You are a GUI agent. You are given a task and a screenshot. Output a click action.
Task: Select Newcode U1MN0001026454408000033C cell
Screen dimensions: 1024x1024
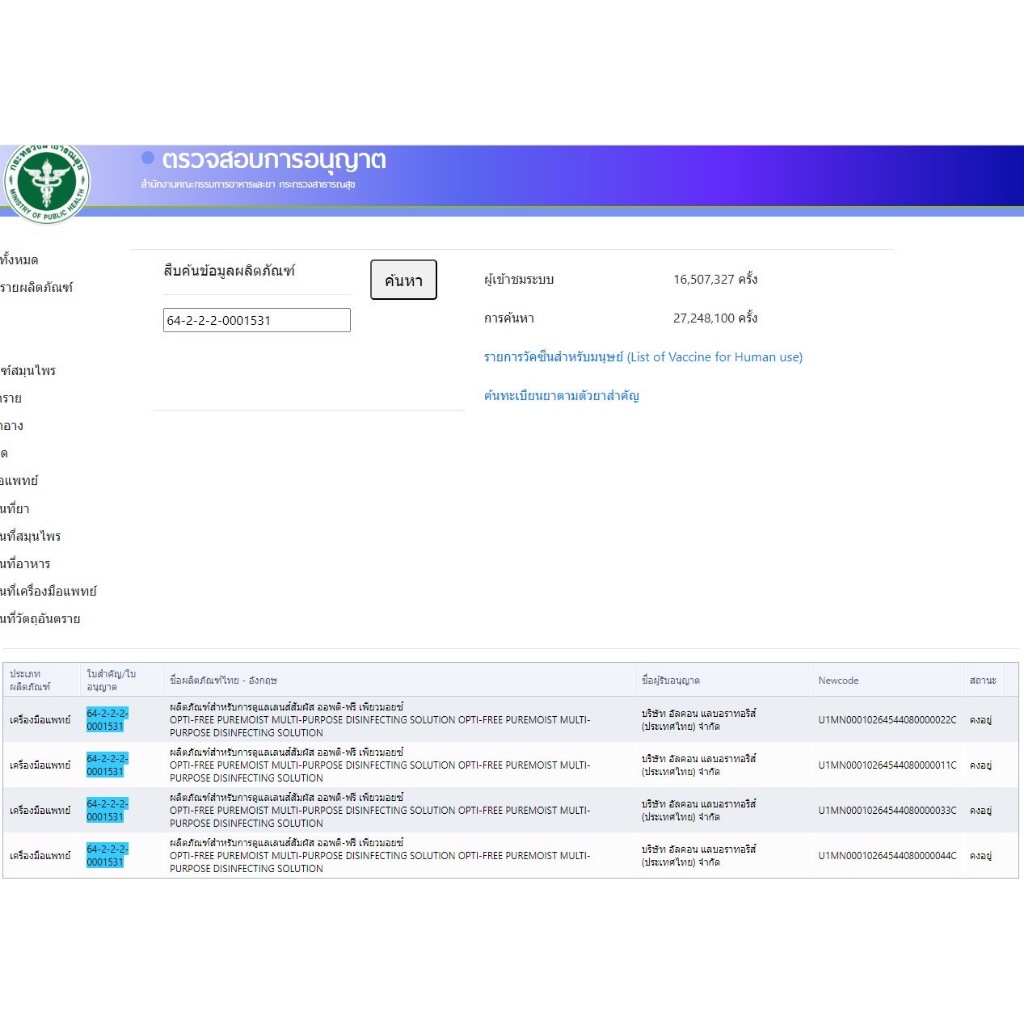tap(887, 810)
